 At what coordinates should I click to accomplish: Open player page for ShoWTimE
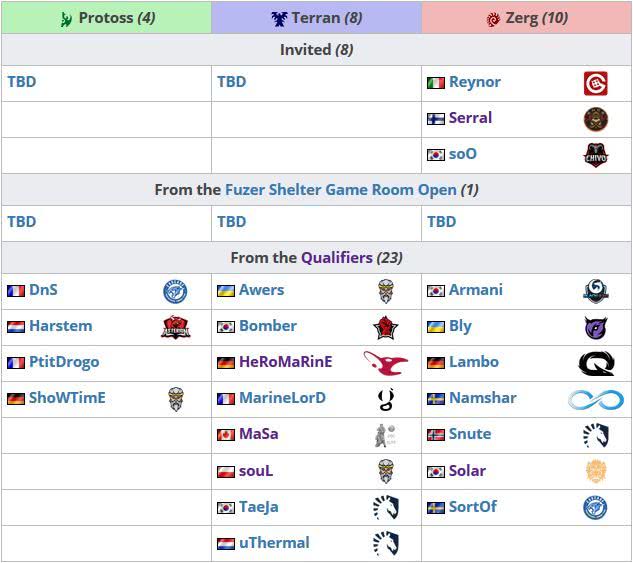(x=67, y=398)
